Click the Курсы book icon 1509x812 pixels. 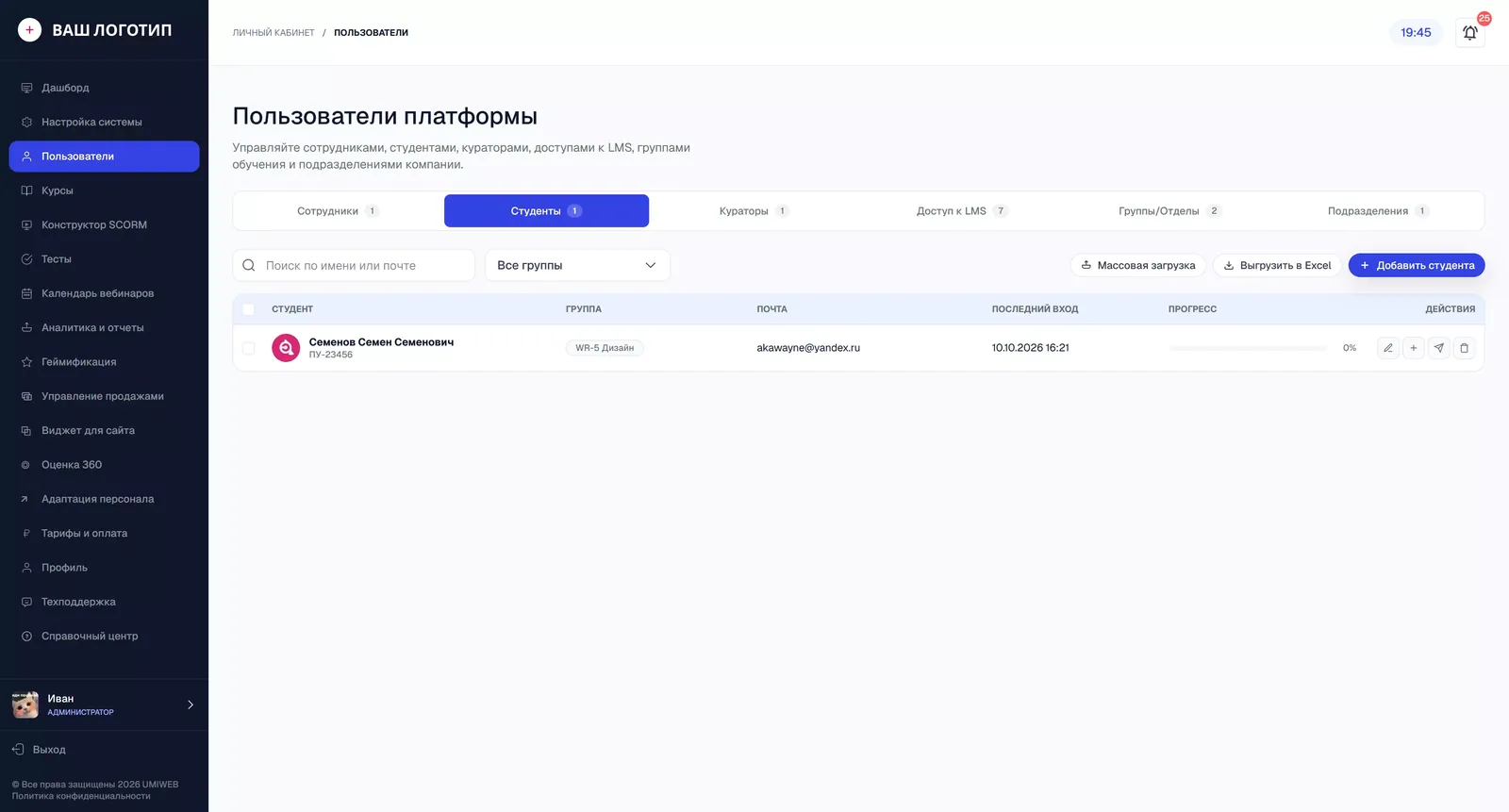click(x=26, y=191)
